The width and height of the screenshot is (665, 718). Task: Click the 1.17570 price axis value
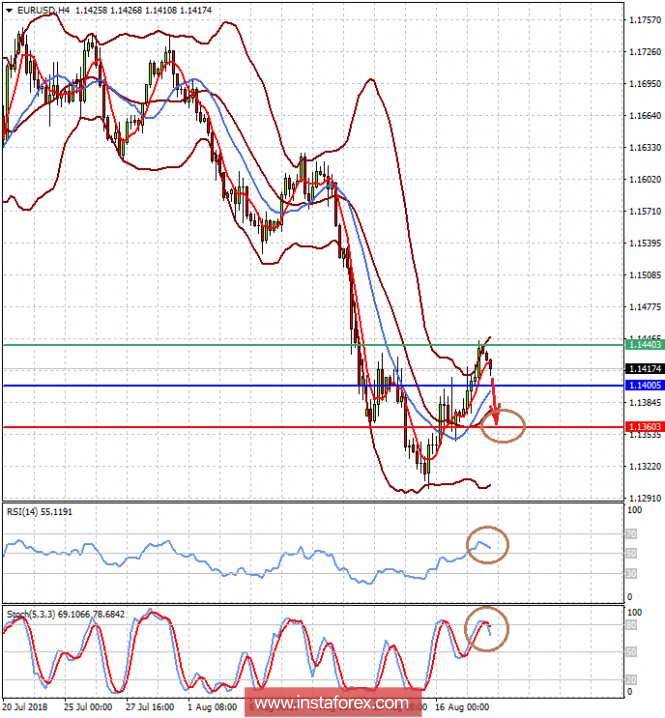(645, 20)
